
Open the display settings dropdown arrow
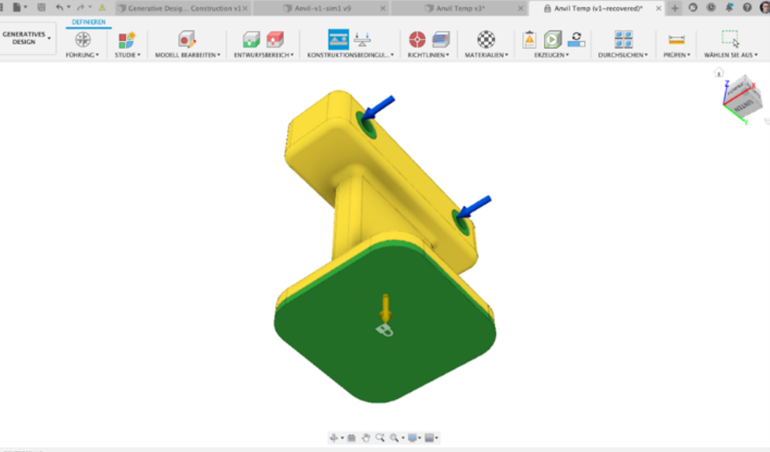[420, 438]
